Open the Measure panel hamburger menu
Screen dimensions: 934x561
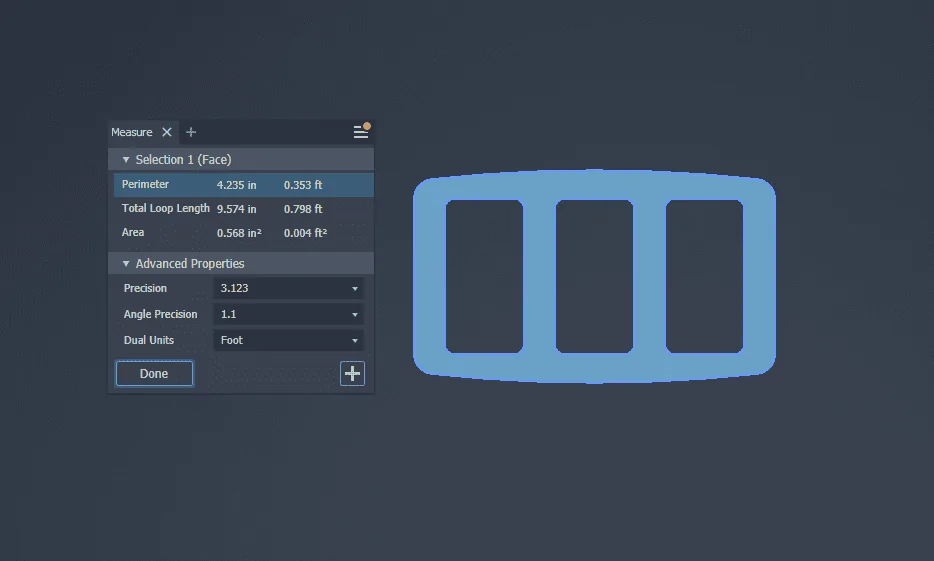[x=360, y=132]
